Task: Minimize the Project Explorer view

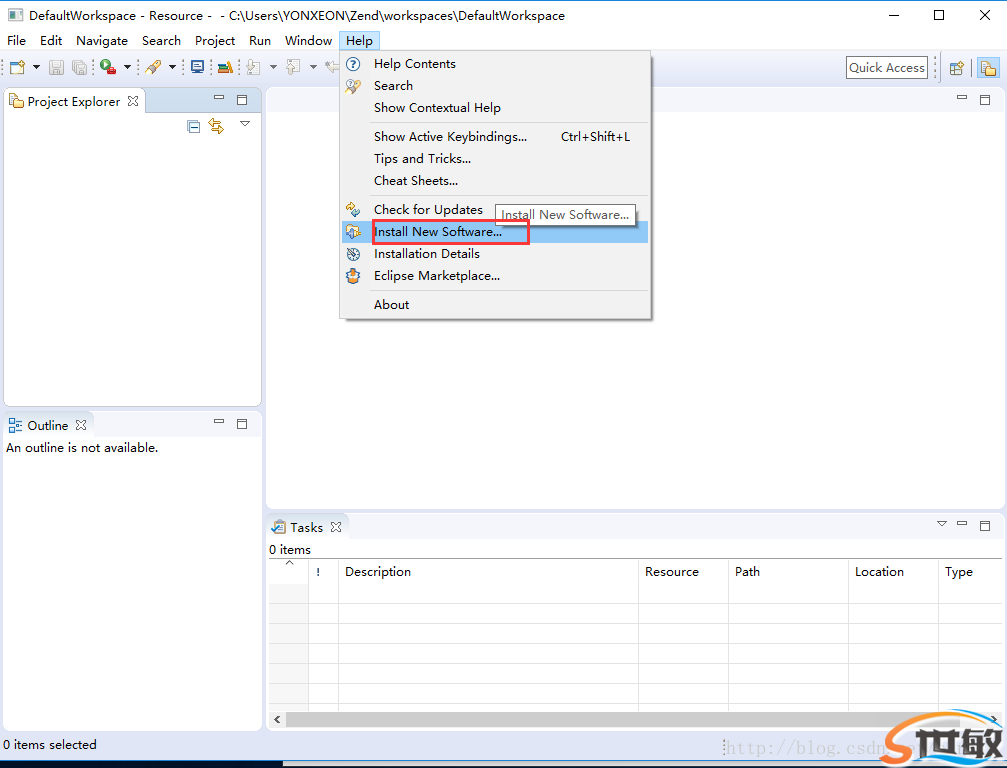Action: (x=219, y=98)
